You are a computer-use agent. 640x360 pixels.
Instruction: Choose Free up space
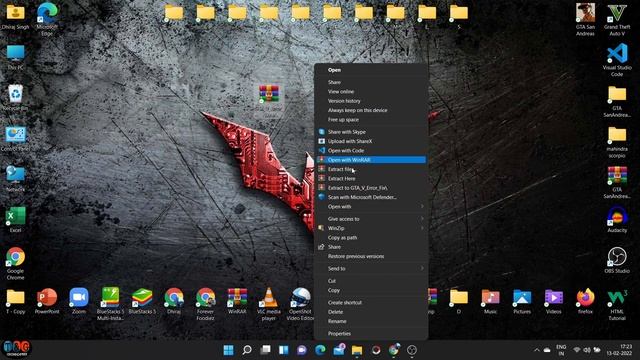point(371,120)
